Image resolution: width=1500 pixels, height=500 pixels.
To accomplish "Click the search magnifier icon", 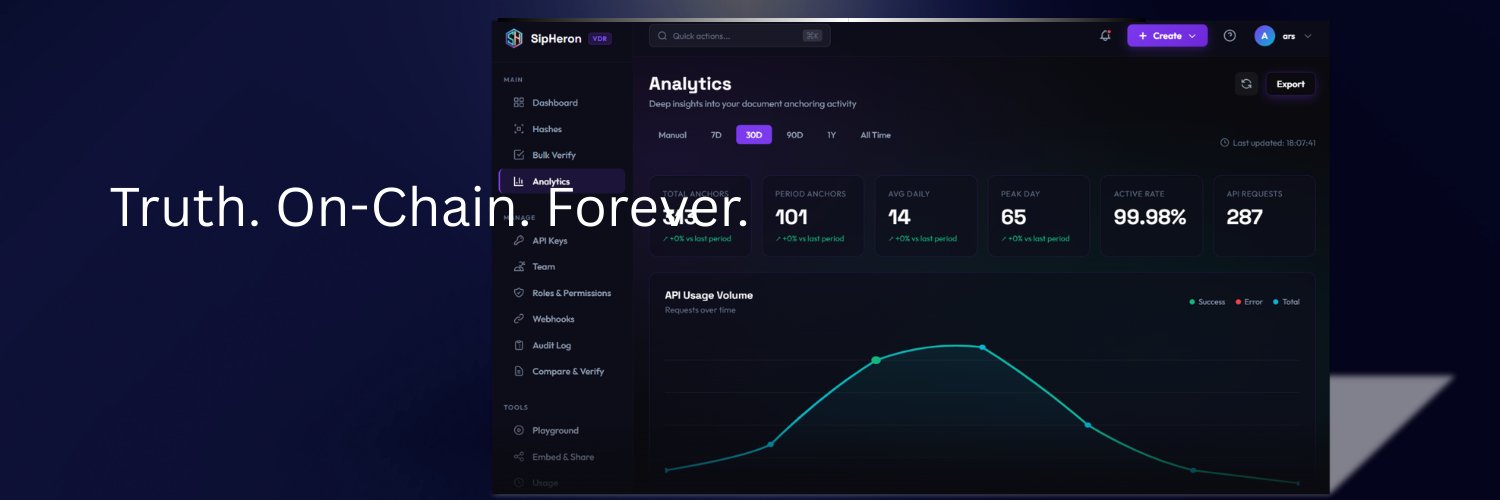I will 662,36.
